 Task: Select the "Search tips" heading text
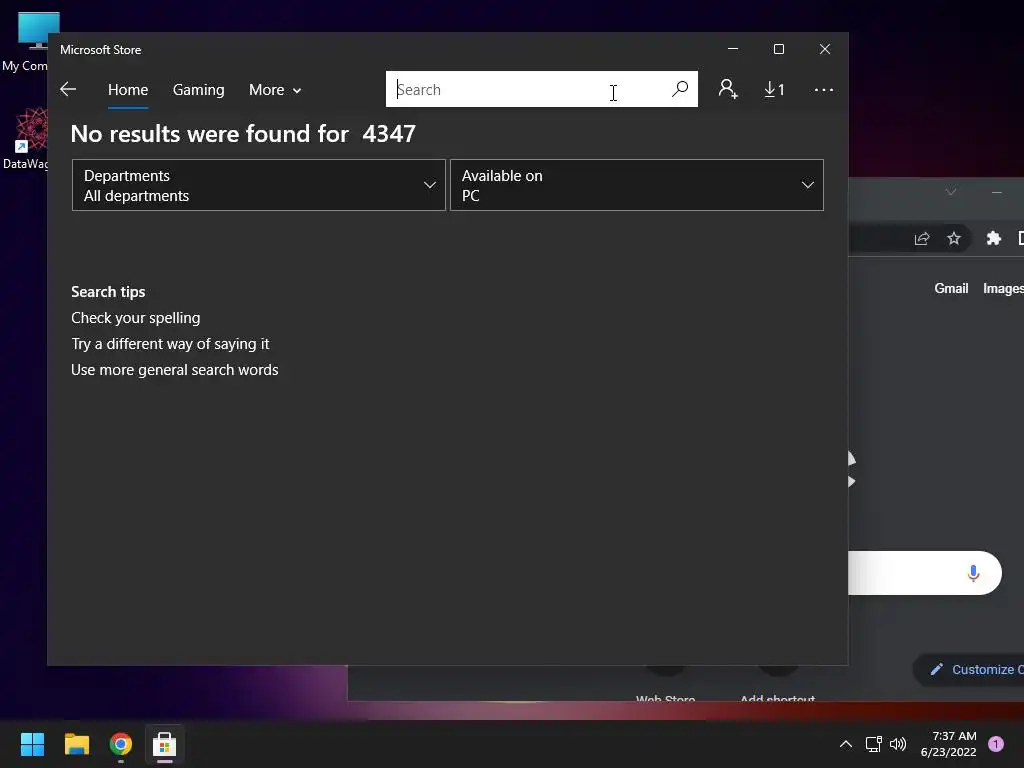tap(108, 292)
